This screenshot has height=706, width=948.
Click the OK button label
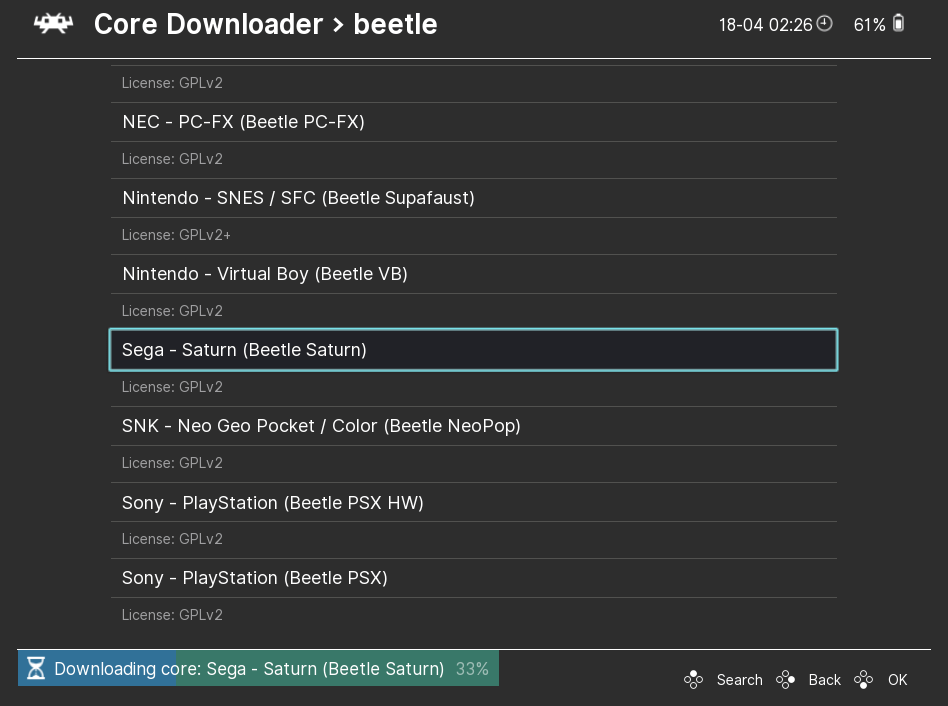click(898, 680)
